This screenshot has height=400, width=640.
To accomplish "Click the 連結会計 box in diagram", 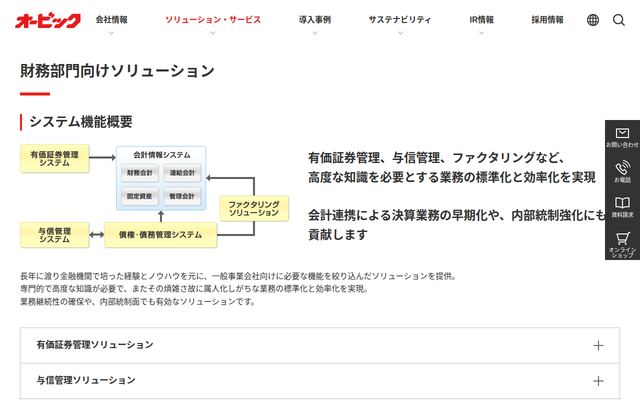I will (182, 173).
